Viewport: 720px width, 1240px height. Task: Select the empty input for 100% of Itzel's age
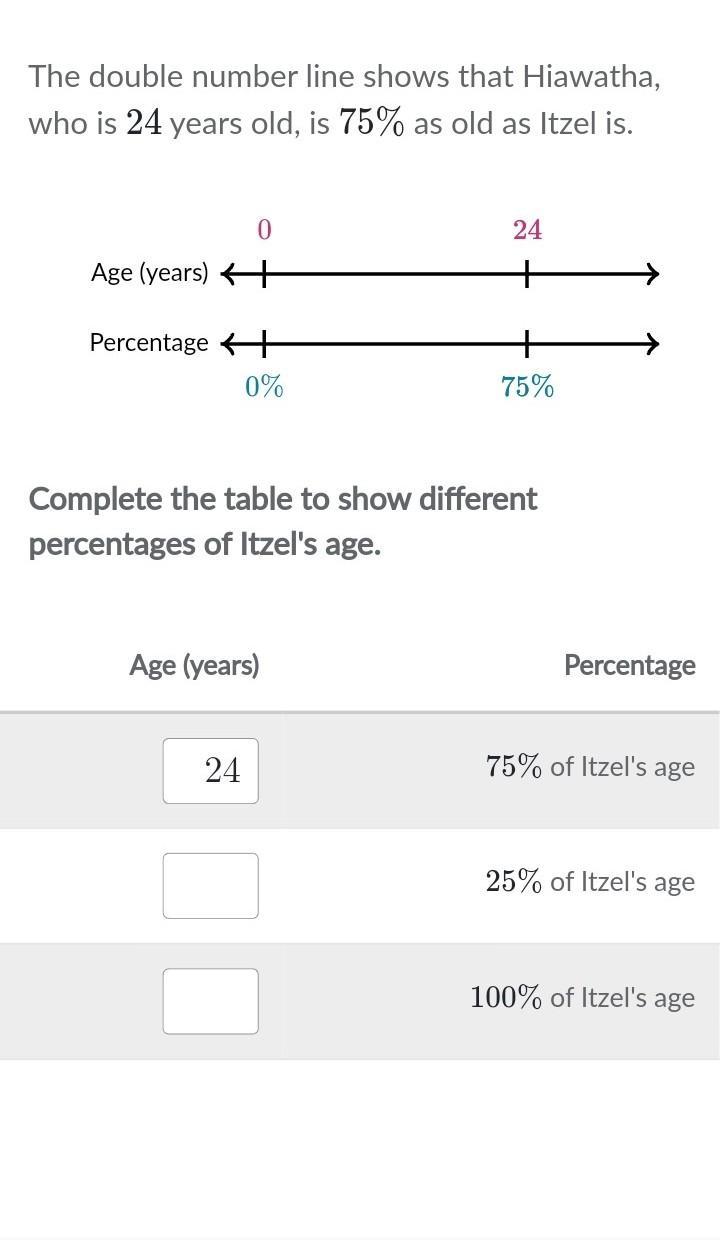[211, 1001]
